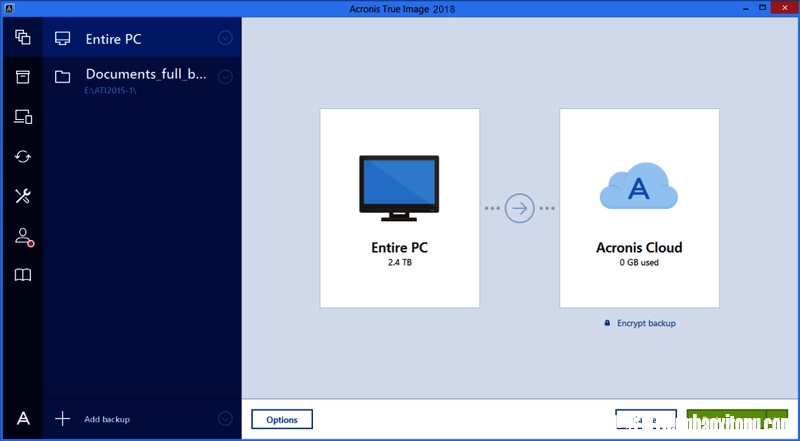
Task: Open the Sync section icon
Action: click(x=22, y=157)
